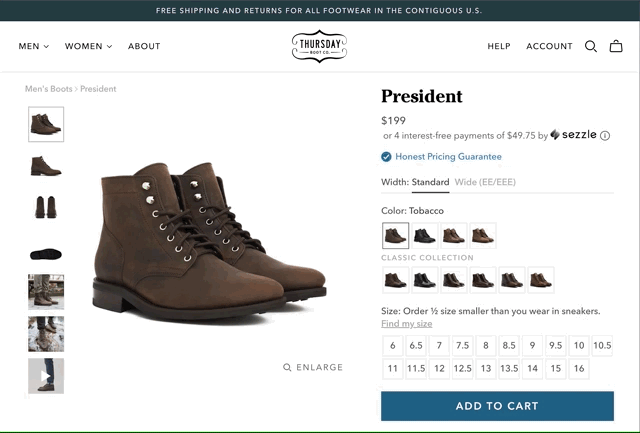Image resolution: width=640 pixels, height=433 pixels.
Task: Click the Thursday Boot Co. logo
Action: (x=319, y=46)
